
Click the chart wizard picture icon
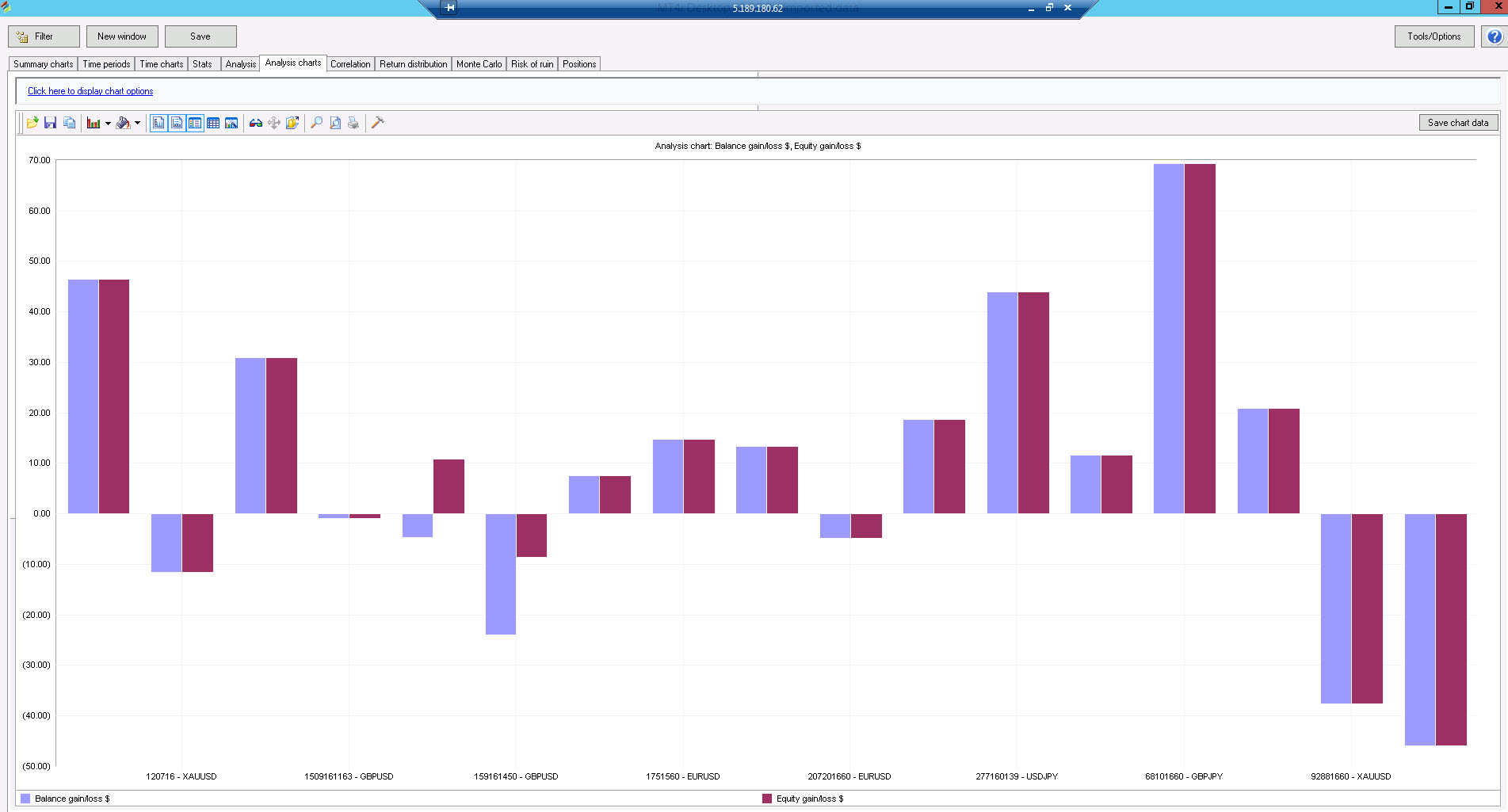pos(231,123)
